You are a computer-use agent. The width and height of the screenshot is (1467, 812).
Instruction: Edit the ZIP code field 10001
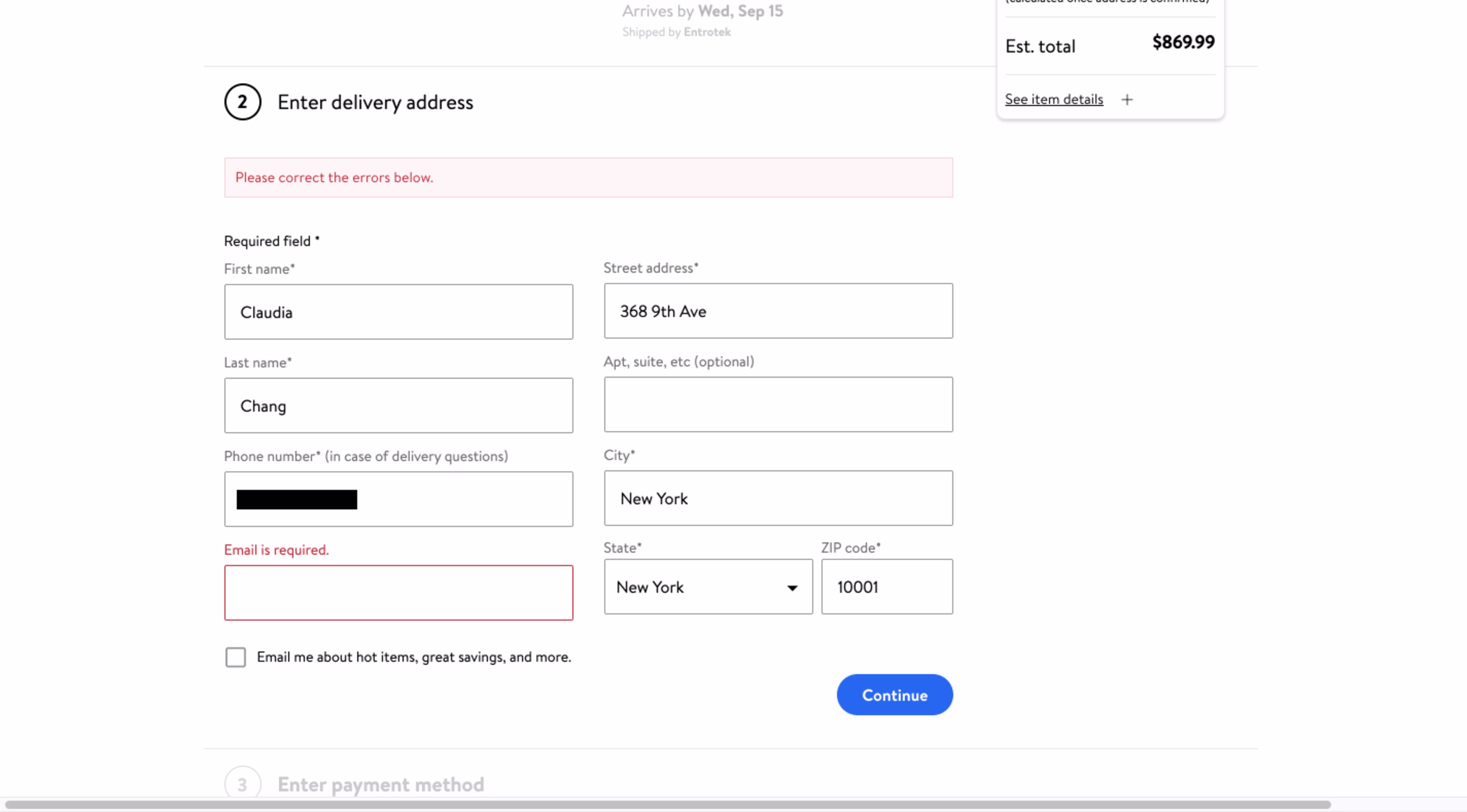tap(886, 587)
